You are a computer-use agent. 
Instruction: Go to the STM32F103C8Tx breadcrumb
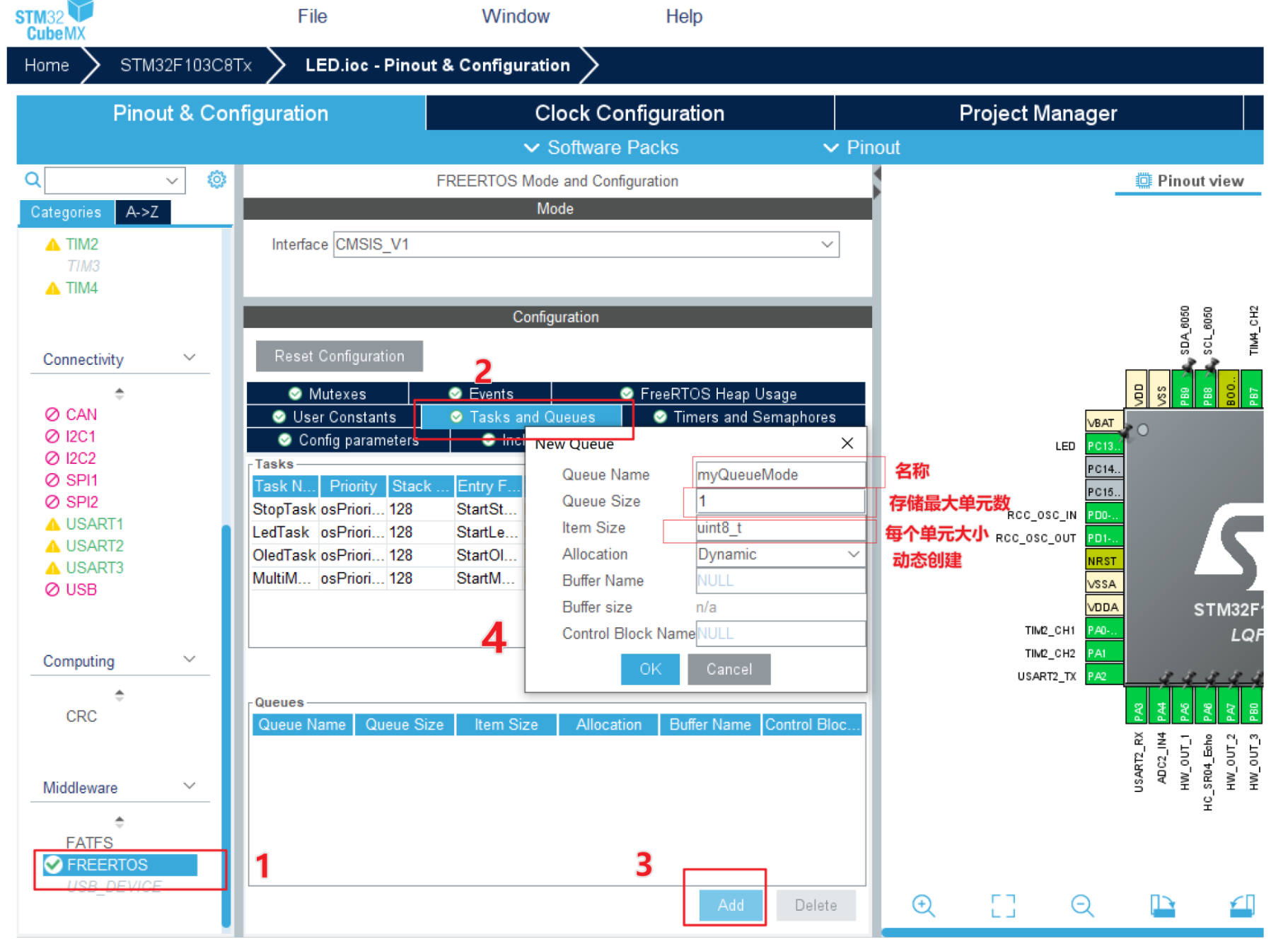pyautogui.click(x=186, y=66)
